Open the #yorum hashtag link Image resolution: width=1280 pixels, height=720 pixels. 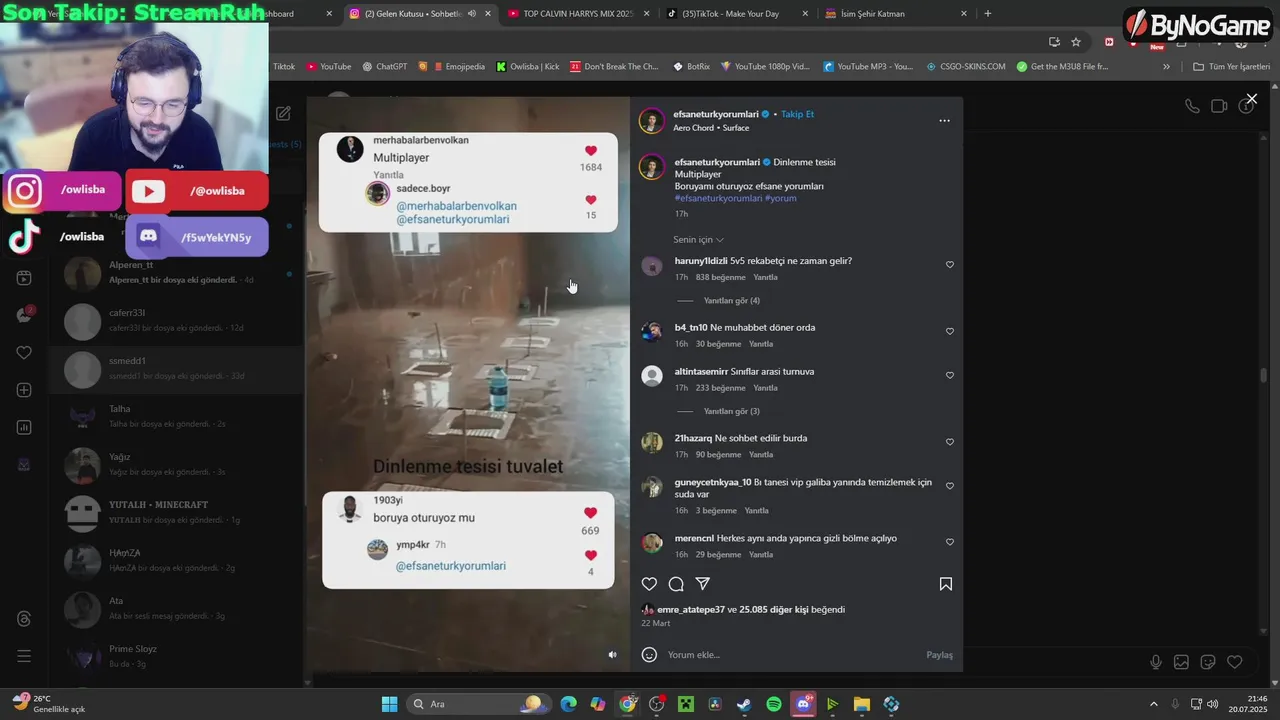781,198
